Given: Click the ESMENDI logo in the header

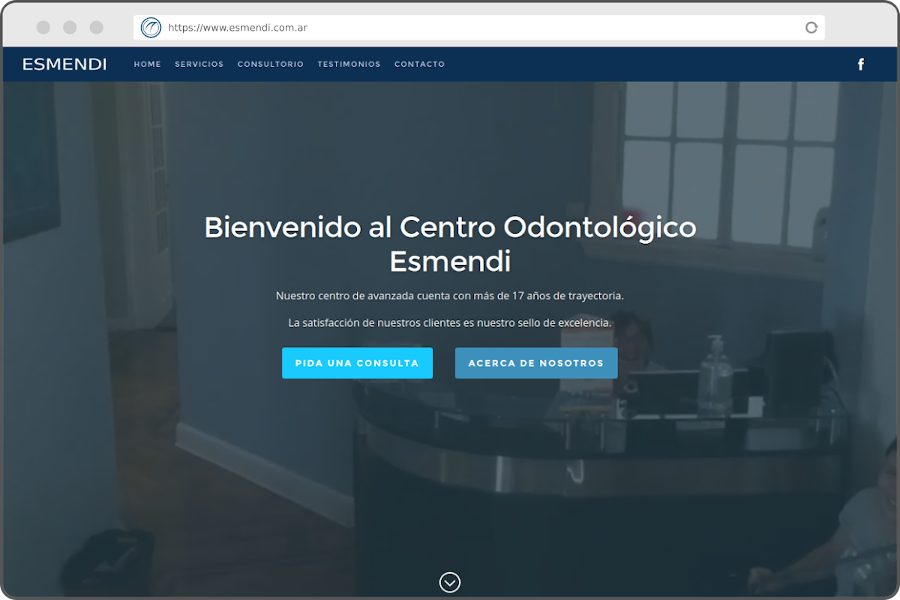Looking at the screenshot, I should 64,64.
